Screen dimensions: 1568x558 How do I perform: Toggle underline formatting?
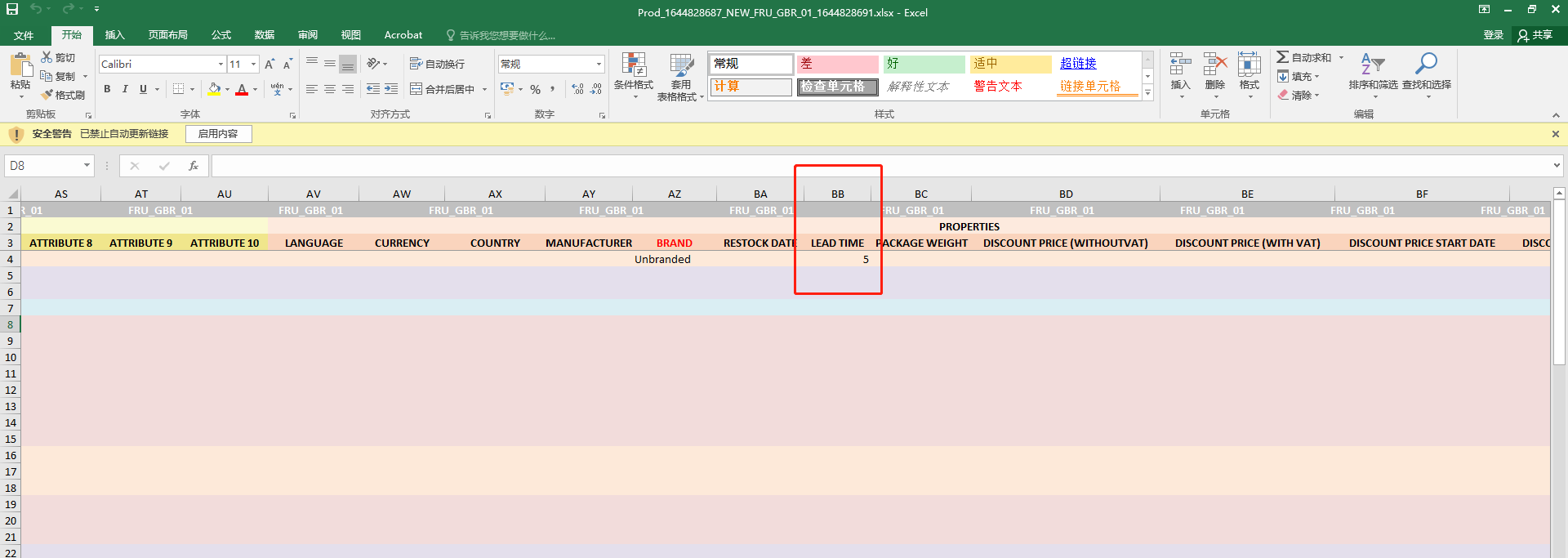[x=143, y=89]
